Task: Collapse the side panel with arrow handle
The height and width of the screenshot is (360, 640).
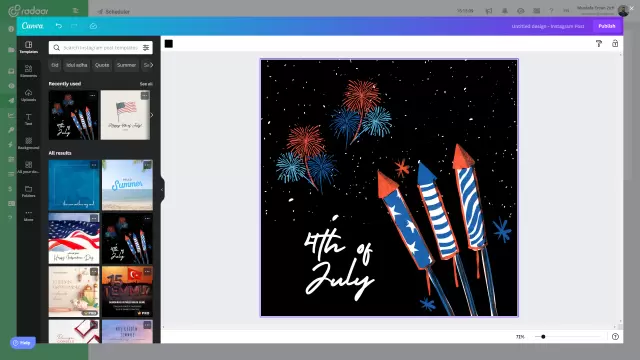Action: tap(162, 189)
